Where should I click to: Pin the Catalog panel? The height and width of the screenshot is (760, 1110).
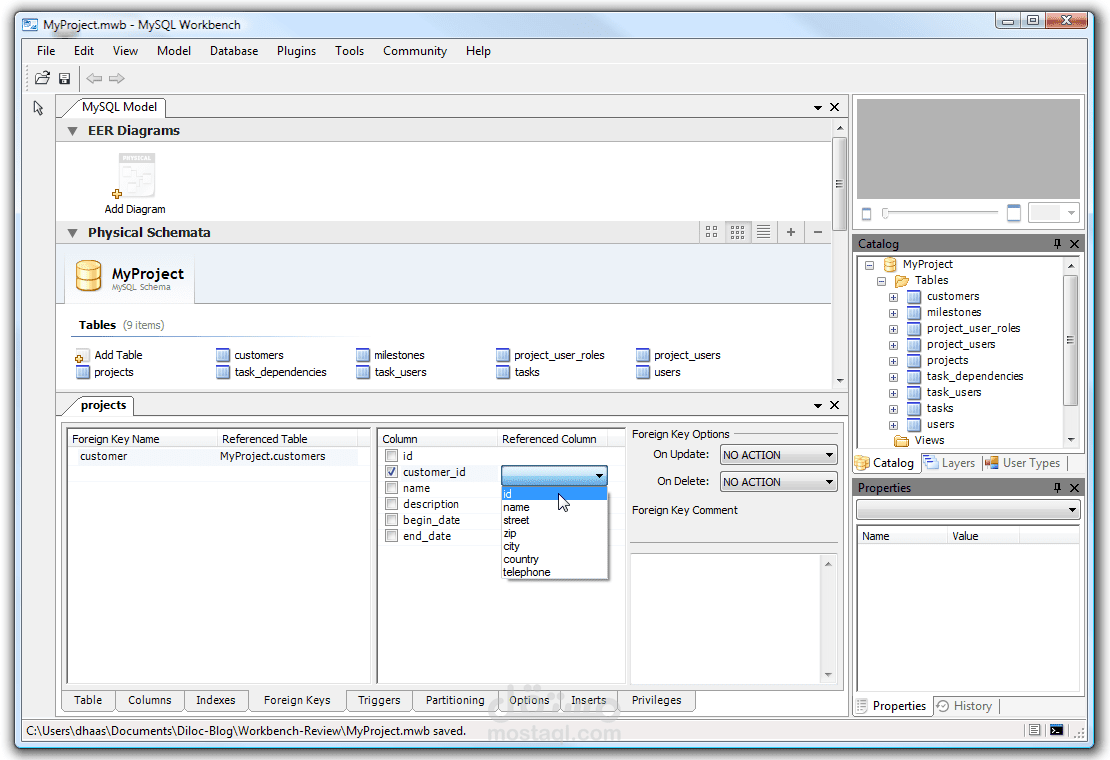click(x=1058, y=243)
